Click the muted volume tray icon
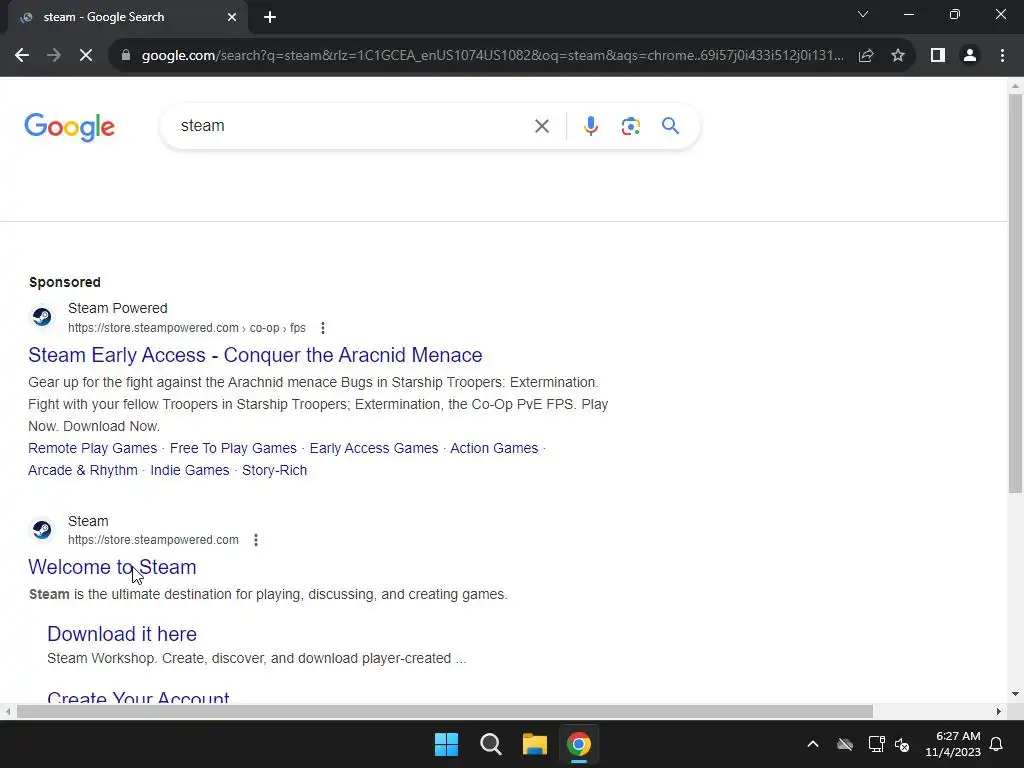The width and height of the screenshot is (1024, 768). pyautogui.click(x=903, y=744)
